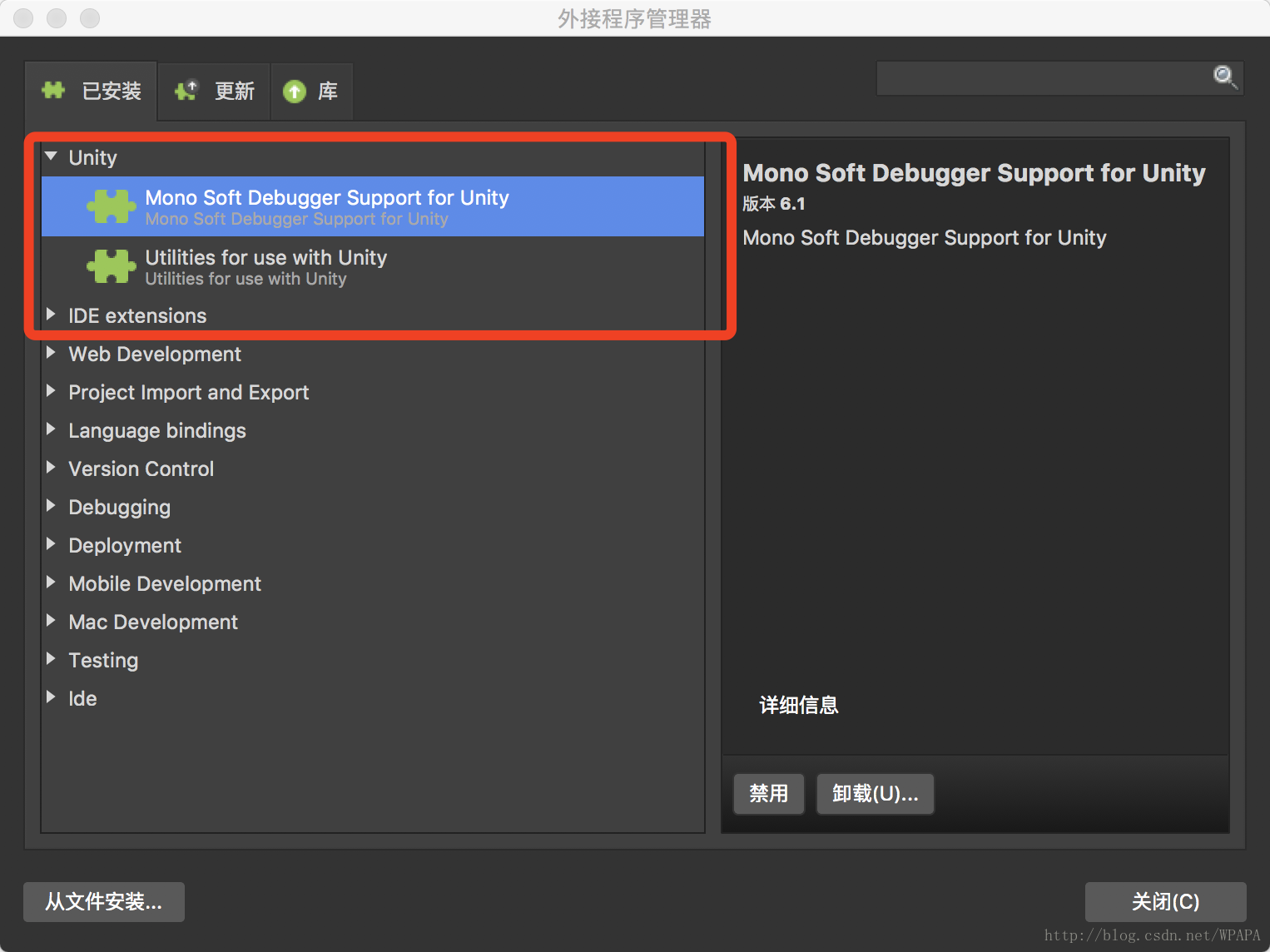Select the Language bindings label
The width and height of the screenshot is (1270, 952).
(x=157, y=430)
